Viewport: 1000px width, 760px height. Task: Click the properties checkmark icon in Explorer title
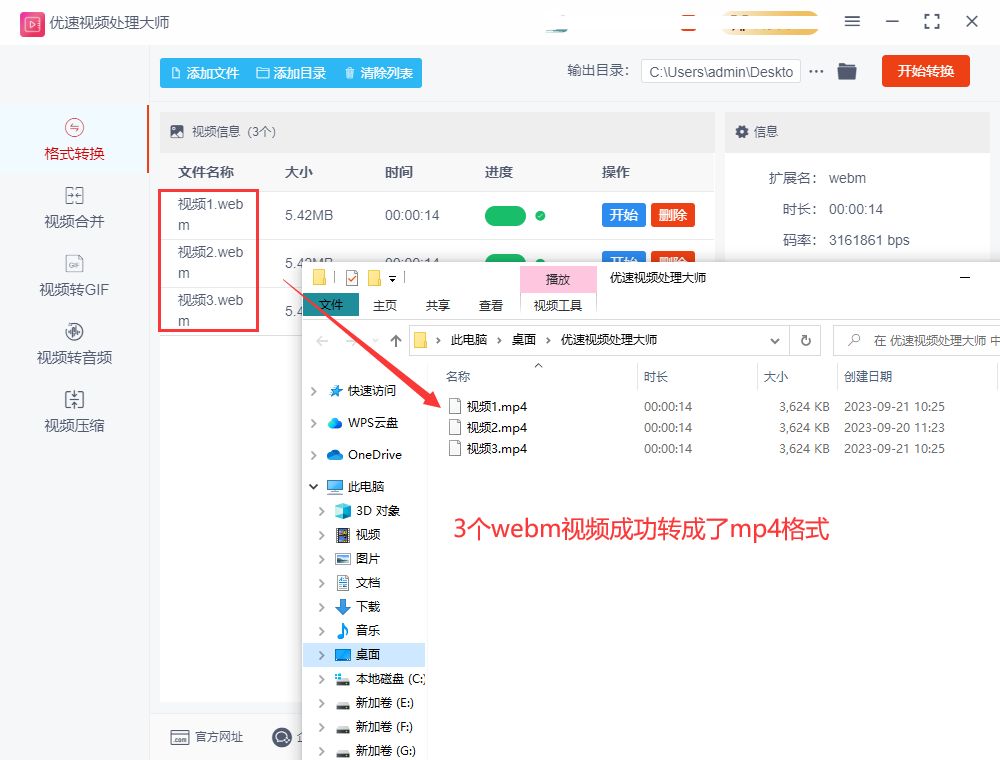pyautogui.click(x=351, y=278)
